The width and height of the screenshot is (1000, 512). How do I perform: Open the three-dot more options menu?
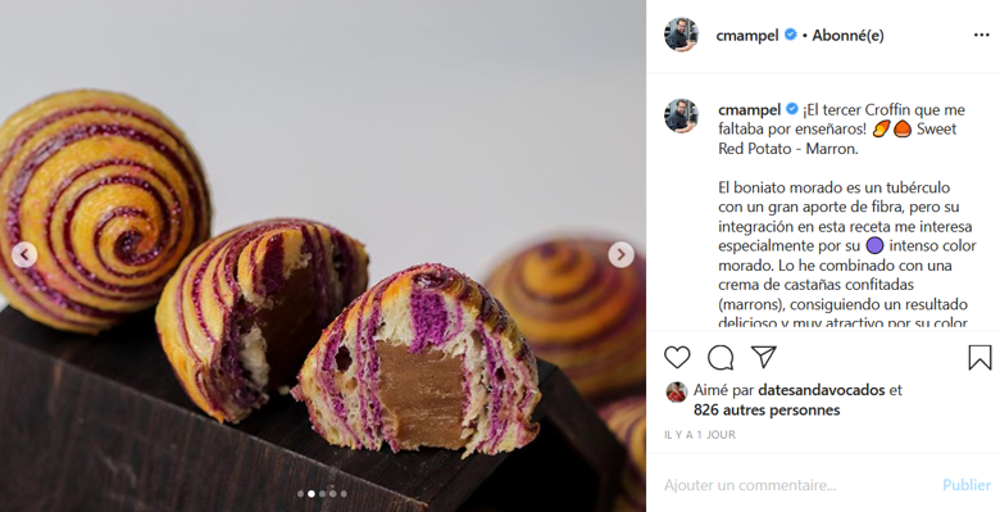982,35
